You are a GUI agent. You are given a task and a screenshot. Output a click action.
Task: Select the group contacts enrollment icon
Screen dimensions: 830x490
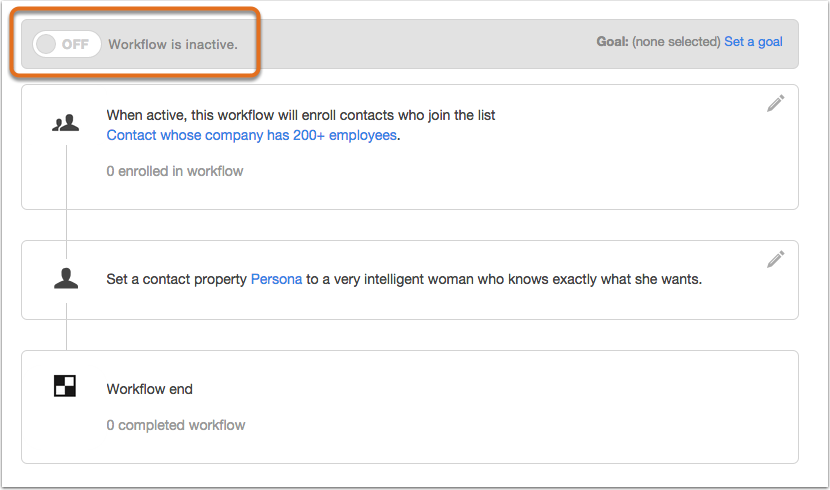pyautogui.click(x=66, y=123)
